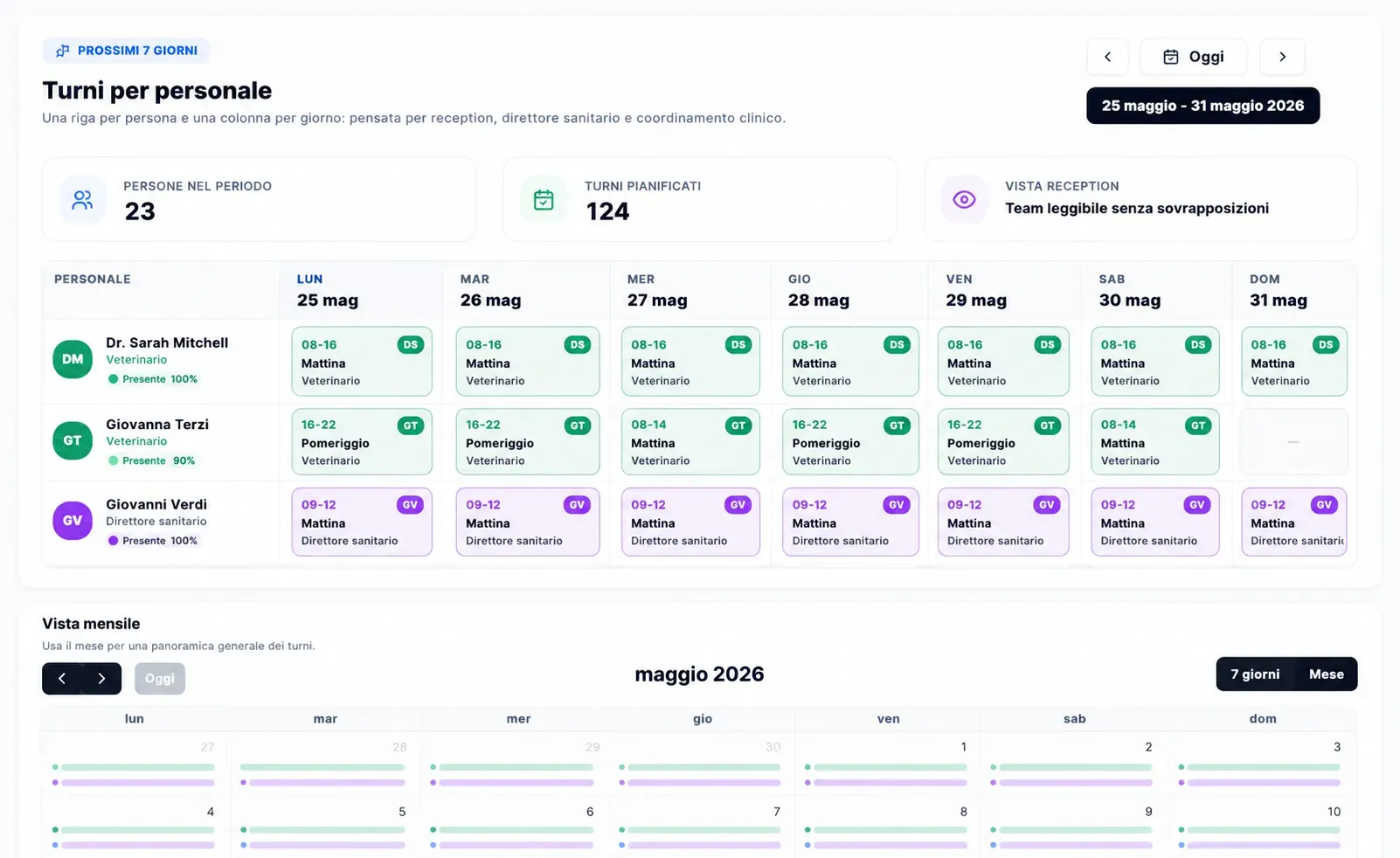Click the Presente 90% status for Giovanna Terzi

(x=152, y=460)
